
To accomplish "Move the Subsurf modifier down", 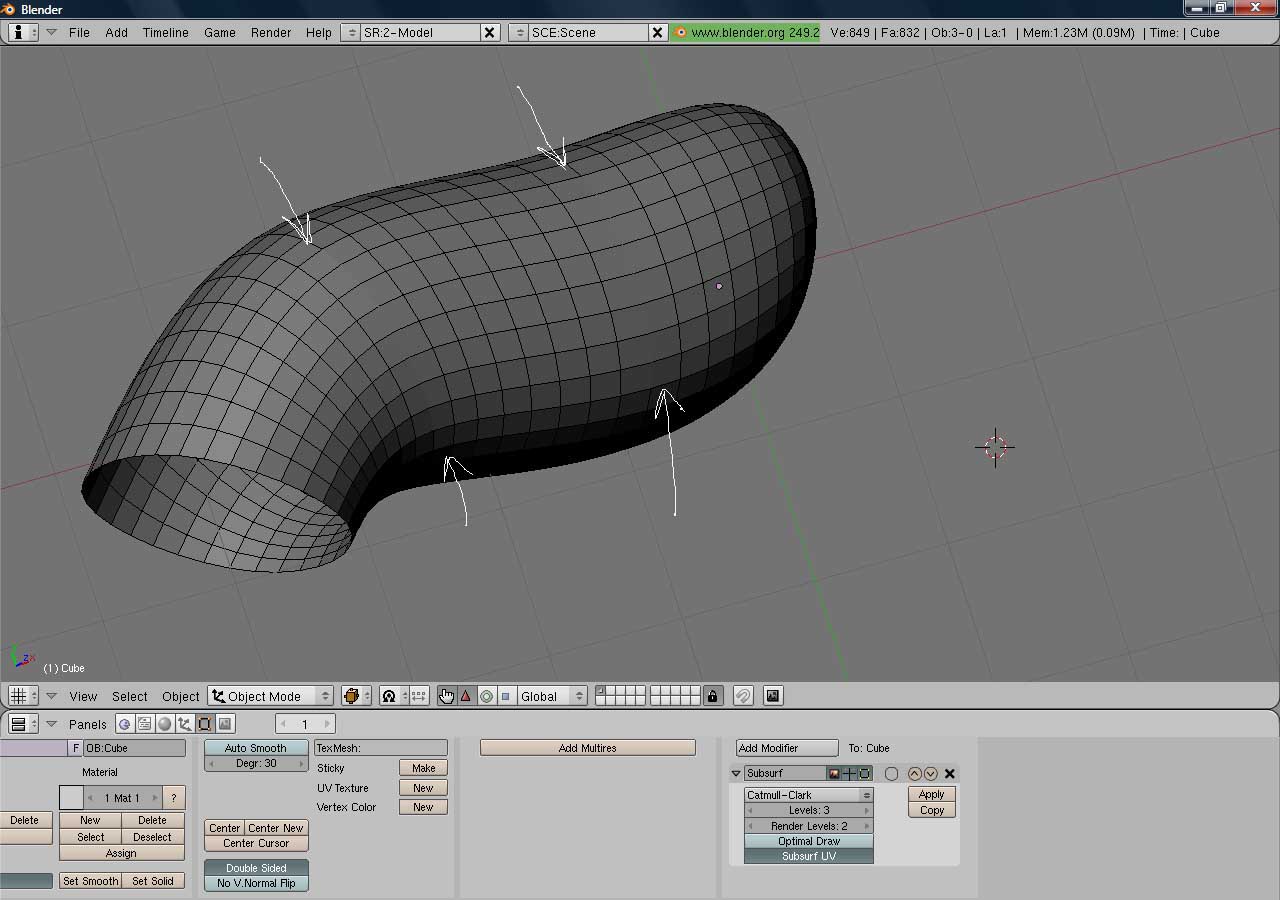I will (930, 773).
